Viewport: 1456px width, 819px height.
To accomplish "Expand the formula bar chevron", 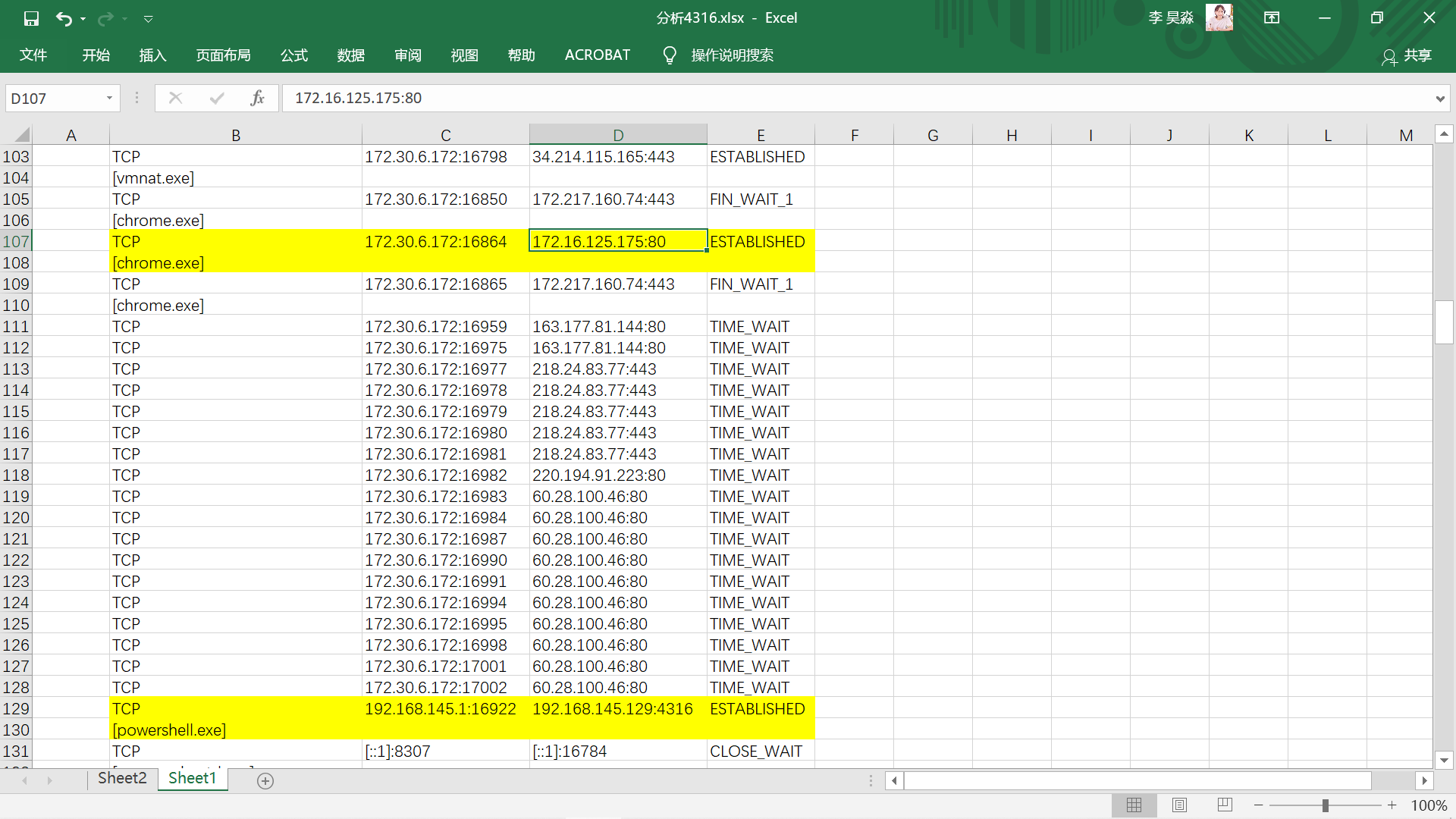I will (1439, 99).
